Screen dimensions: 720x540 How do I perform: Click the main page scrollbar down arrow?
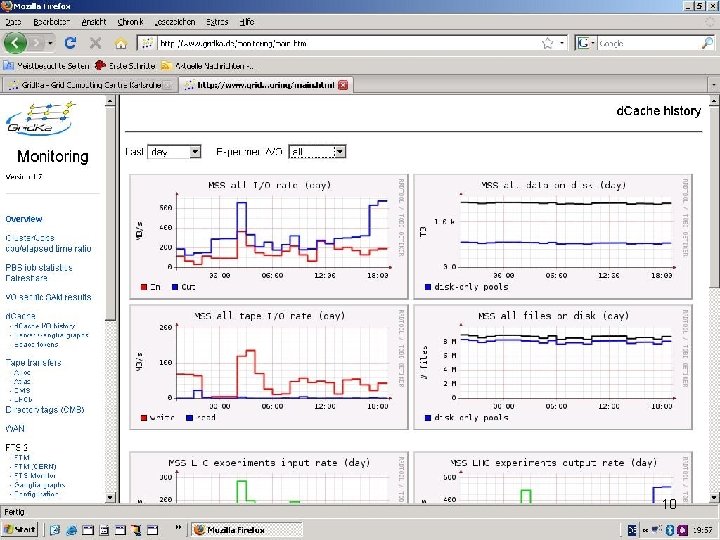tap(714, 497)
